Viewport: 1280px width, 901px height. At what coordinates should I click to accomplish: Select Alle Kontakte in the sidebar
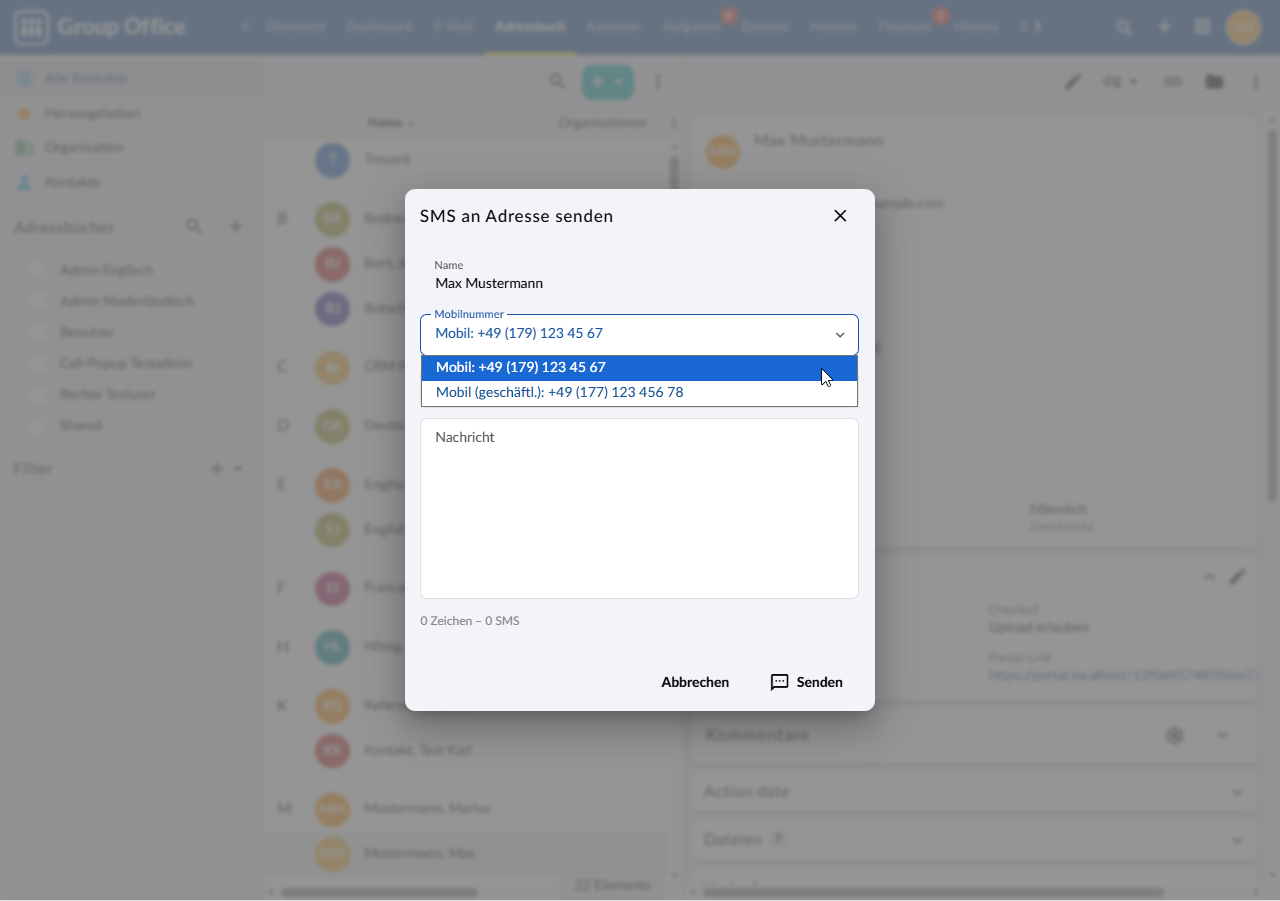click(130, 78)
